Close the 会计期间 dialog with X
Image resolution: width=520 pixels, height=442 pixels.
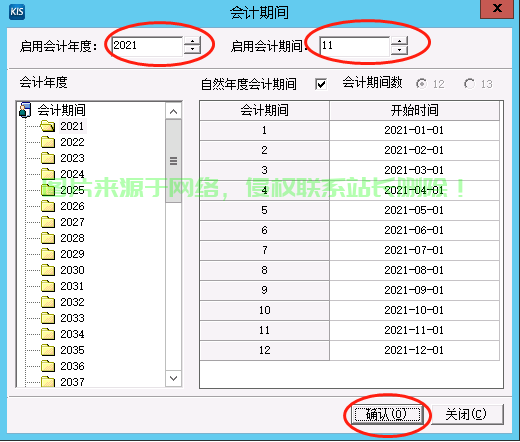[x=497, y=9]
